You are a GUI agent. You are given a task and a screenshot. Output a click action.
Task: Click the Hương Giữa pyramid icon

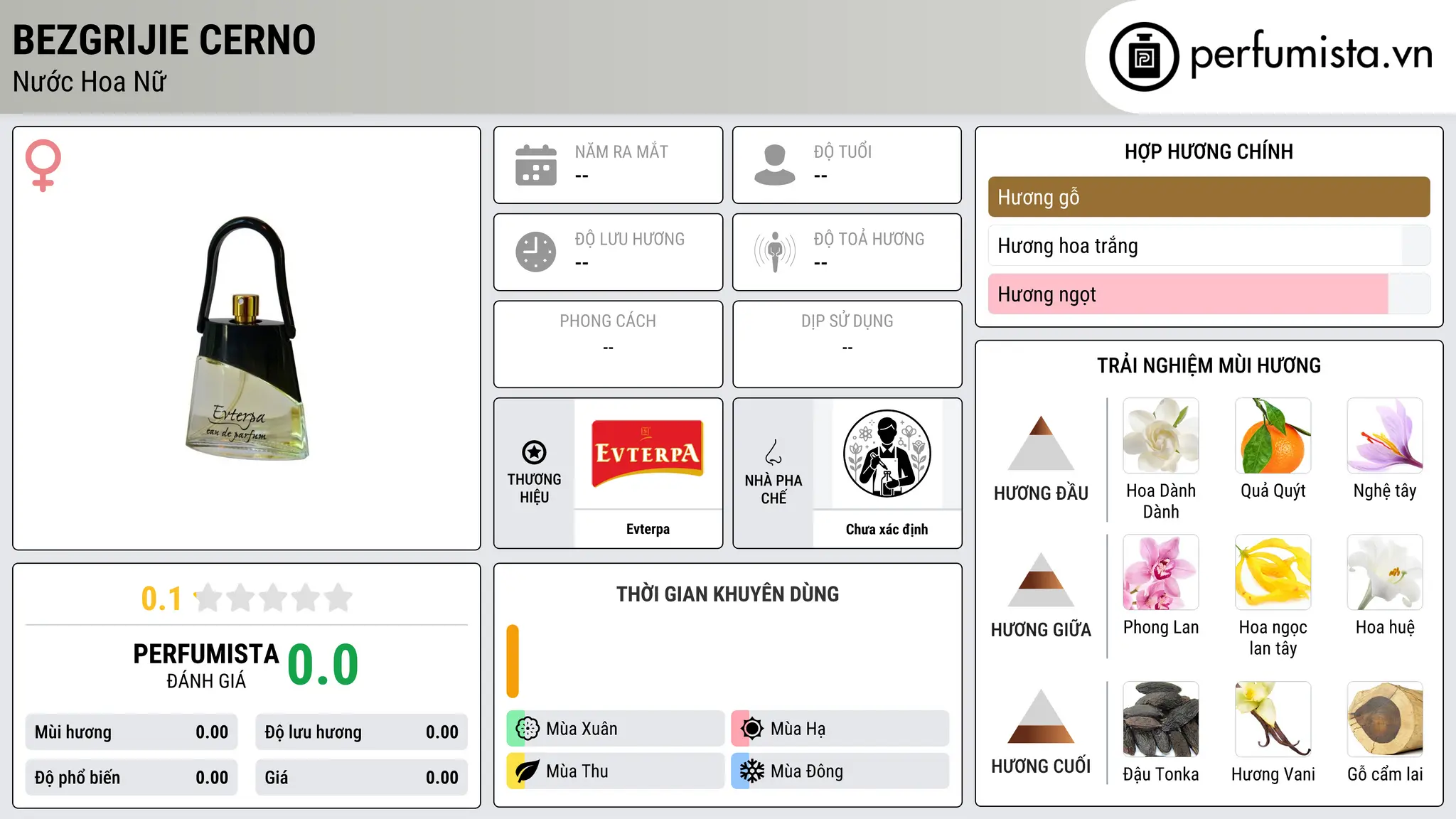pyautogui.click(x=1041, y=579)
